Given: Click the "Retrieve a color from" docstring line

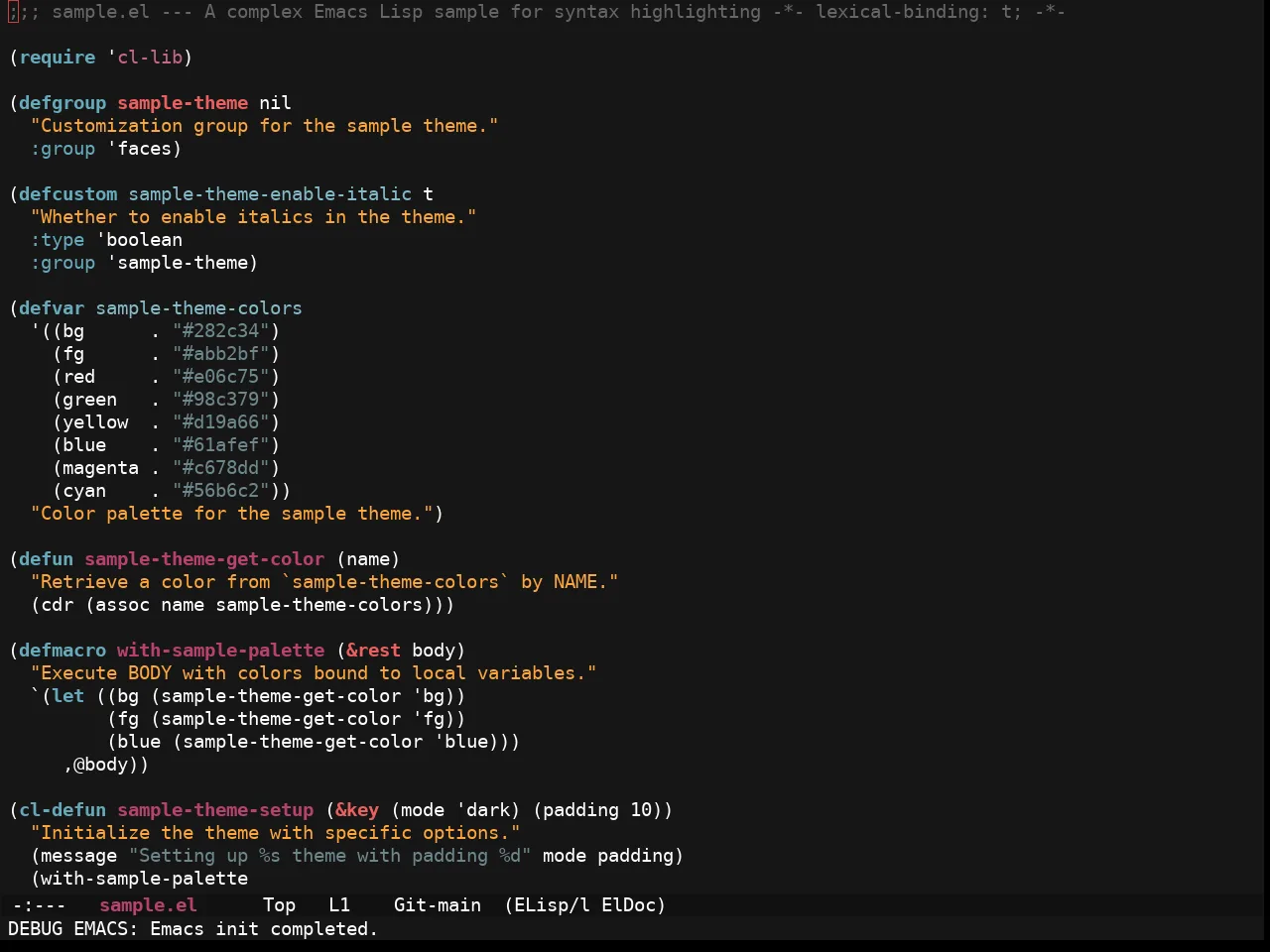Looking at the screenshot, I should click(x=324, y=582).
